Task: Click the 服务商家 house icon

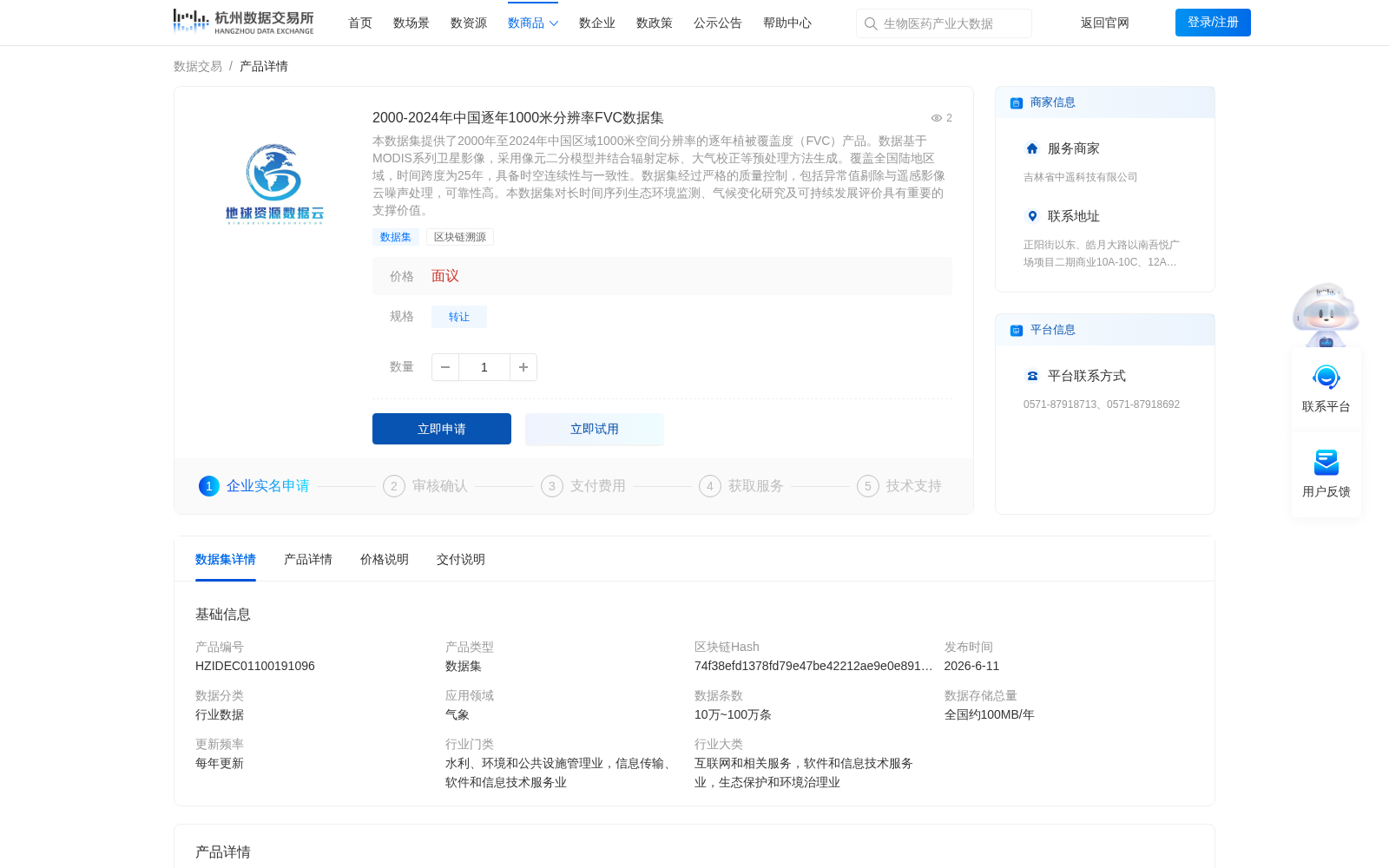Action: (x=1032, y=148)
